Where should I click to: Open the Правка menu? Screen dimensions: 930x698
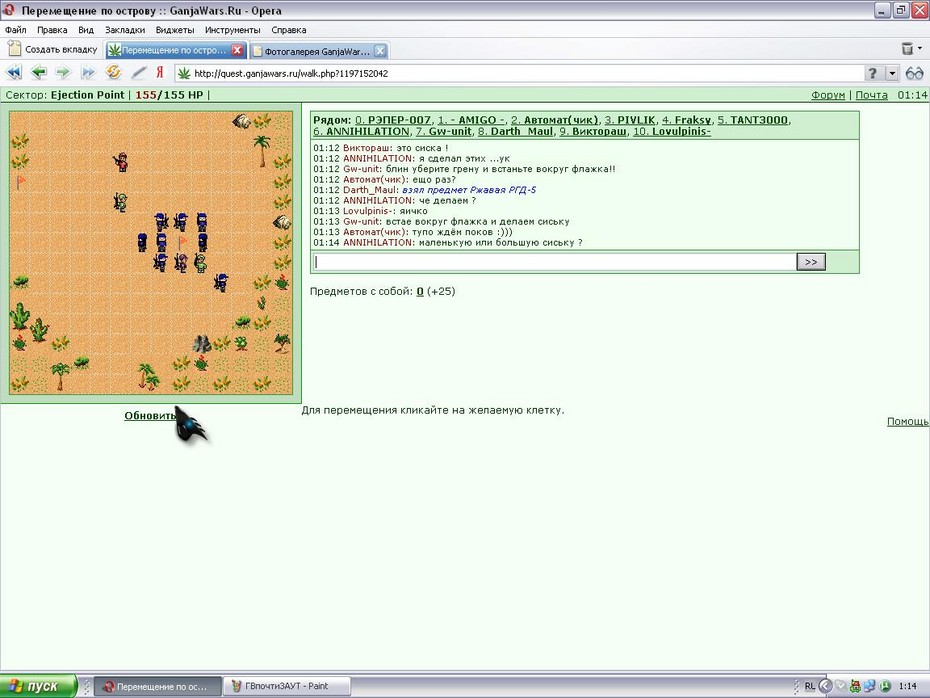click(x=52, y=30)
